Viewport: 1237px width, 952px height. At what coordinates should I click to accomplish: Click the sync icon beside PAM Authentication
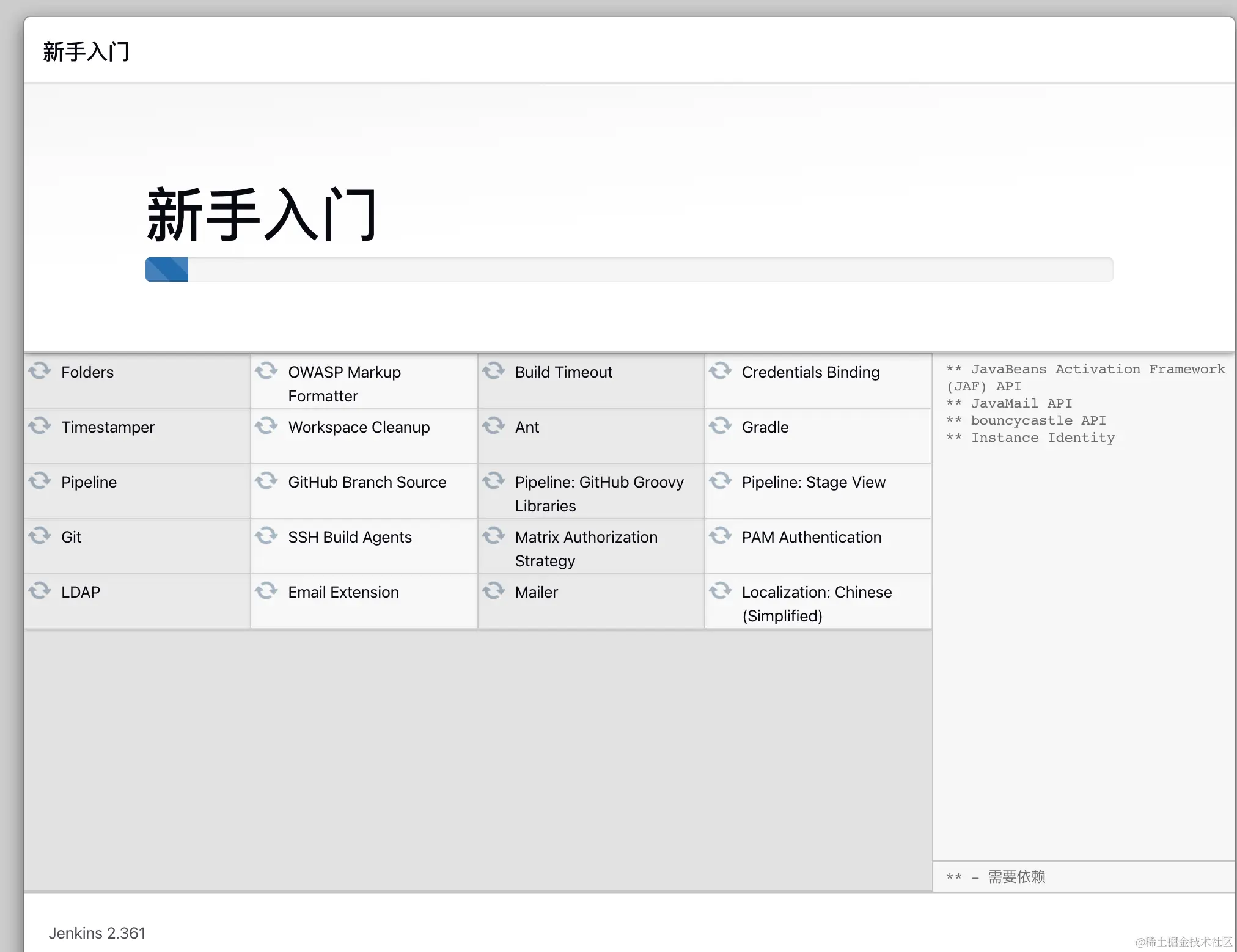coord(720,536)
